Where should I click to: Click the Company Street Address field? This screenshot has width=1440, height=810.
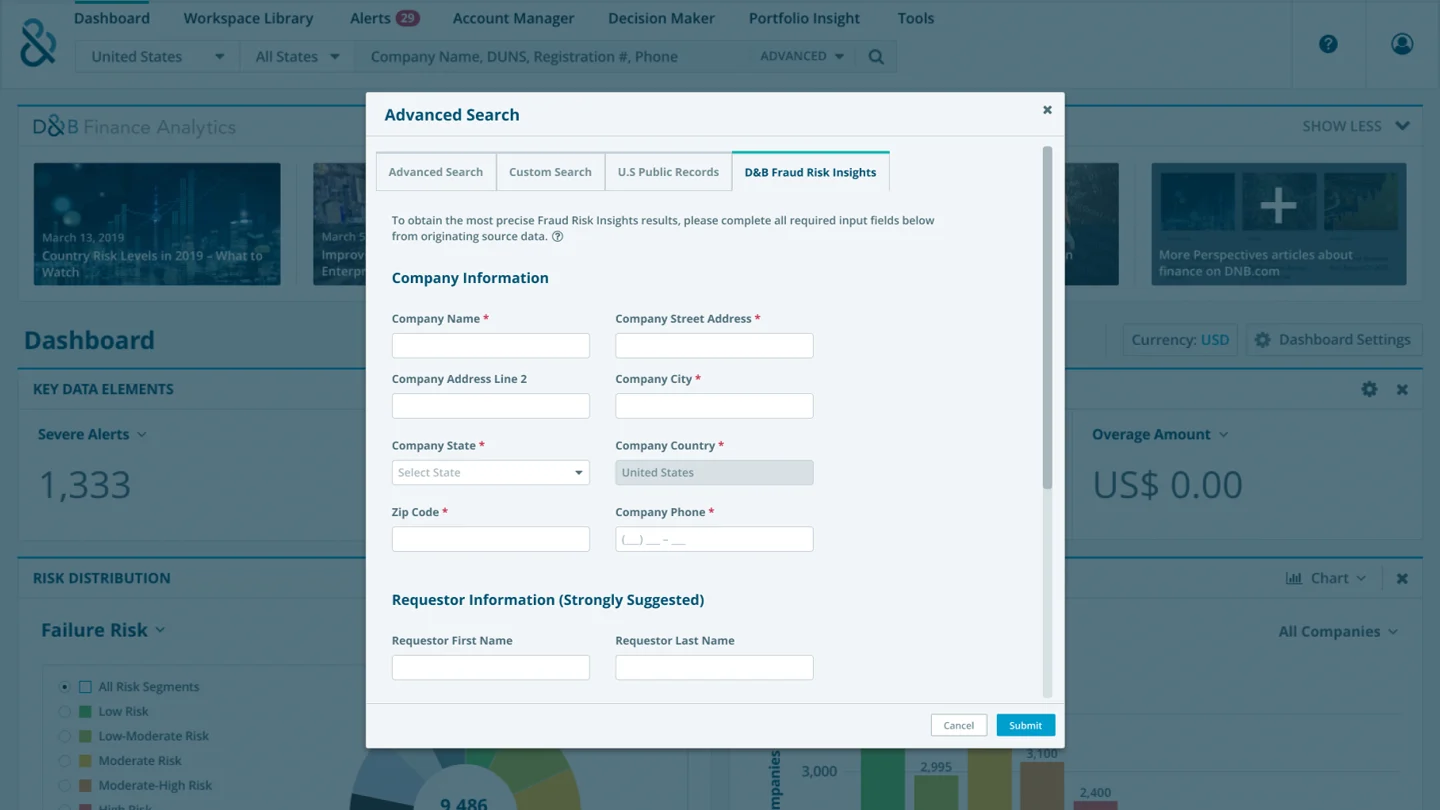714,346
